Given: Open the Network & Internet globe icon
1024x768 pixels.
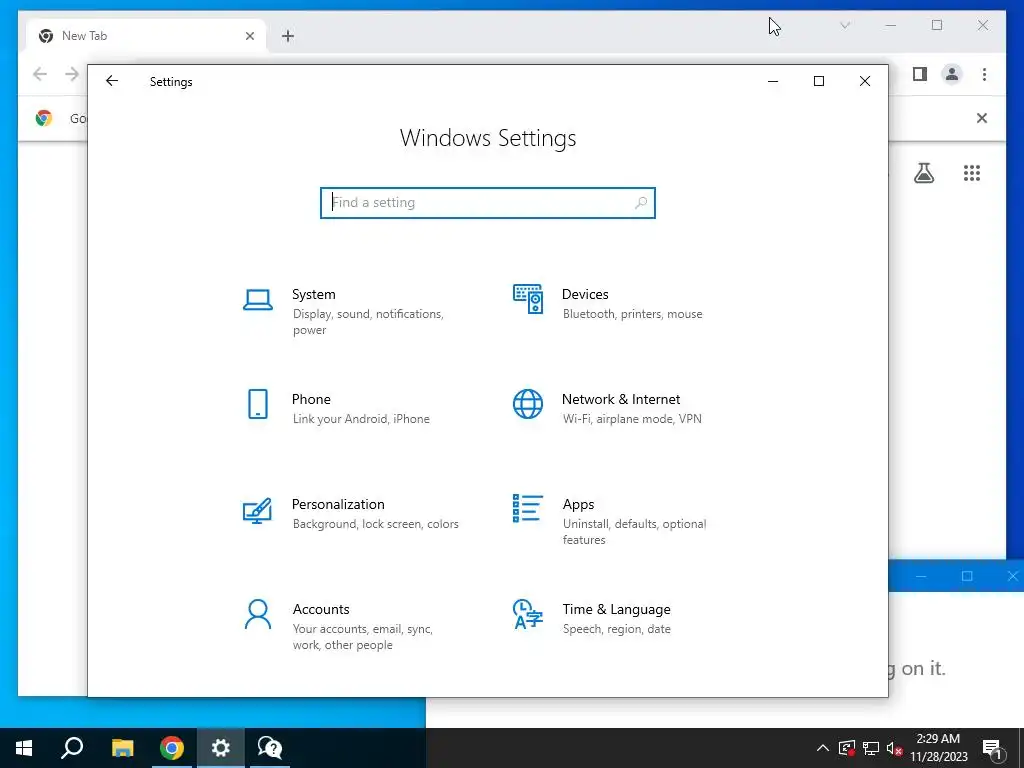Looking at the screenshot, I should click(x=528, y=404).
